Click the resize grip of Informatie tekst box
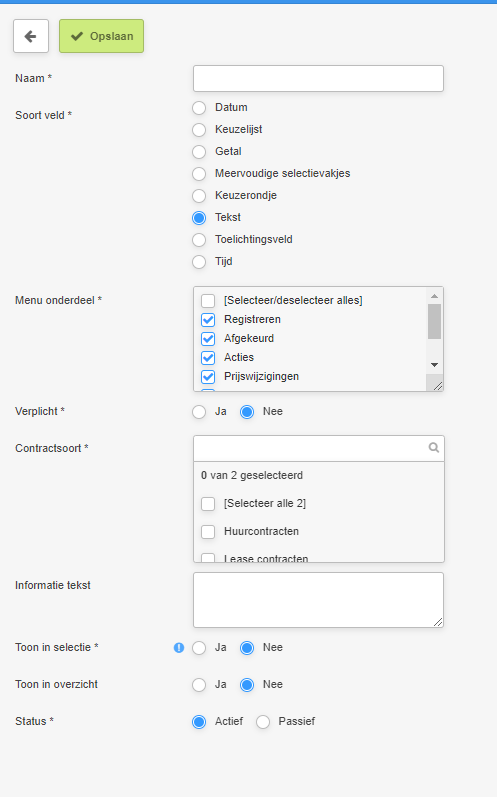This screenshot has height=797, width=497. coord(438,622)
